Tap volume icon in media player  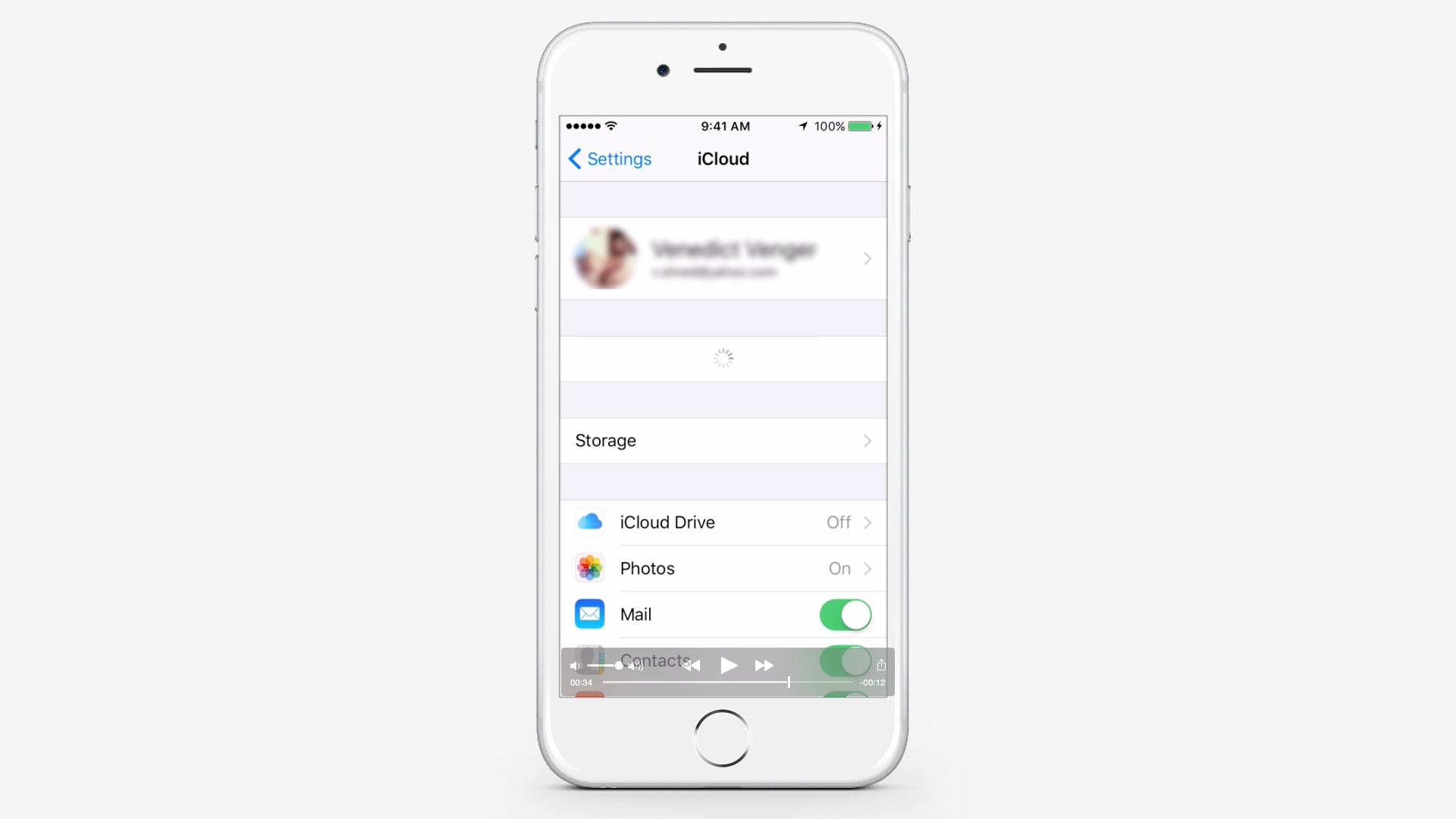tap(575, 664)
